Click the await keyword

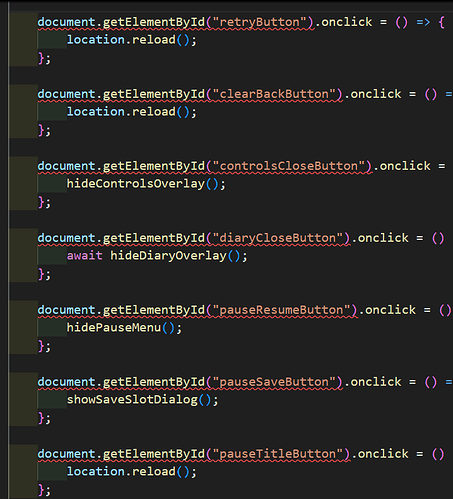(85, 256)
